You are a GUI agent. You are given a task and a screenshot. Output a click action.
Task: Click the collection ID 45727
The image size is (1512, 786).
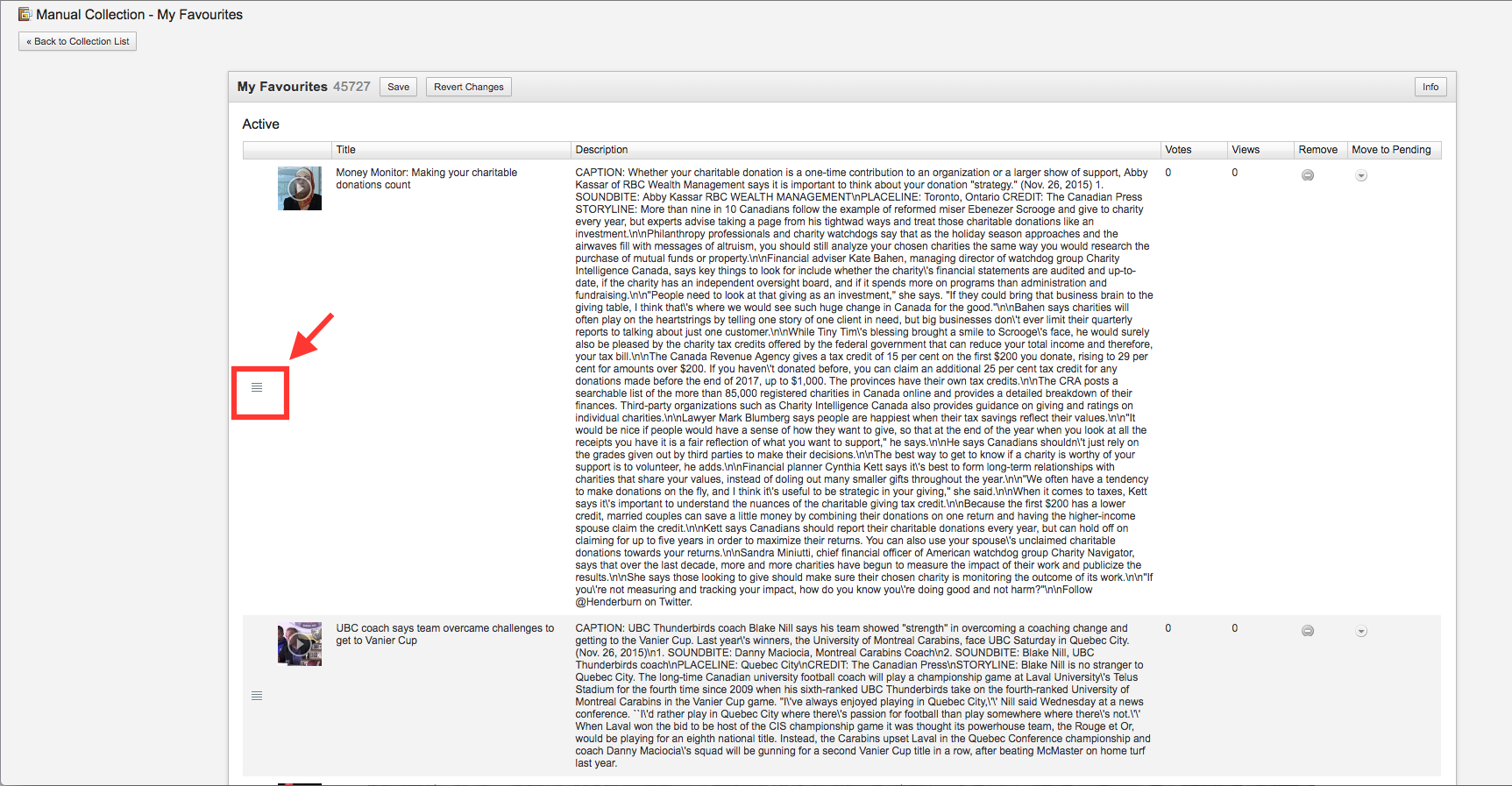point(351,87)
